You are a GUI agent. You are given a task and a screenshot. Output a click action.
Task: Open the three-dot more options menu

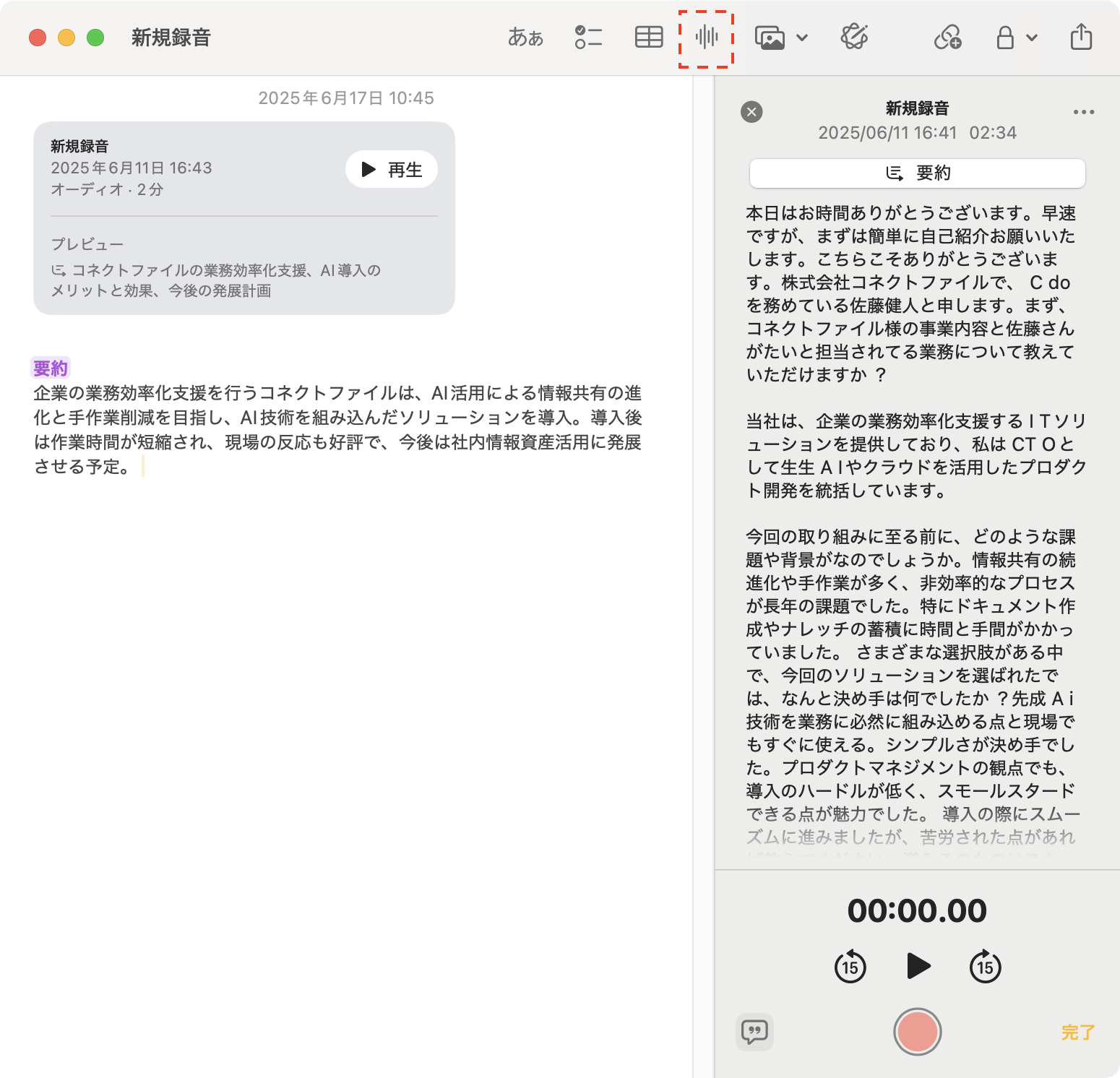pyautogui.click(x=1083, y=112)
